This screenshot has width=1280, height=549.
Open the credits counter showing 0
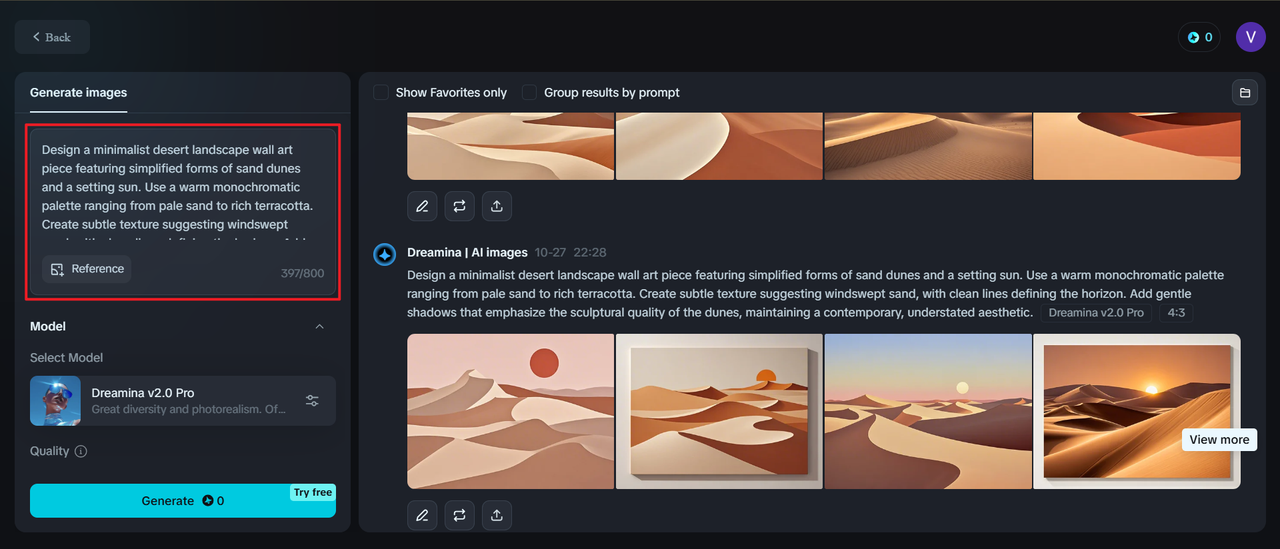(1199, 37)
